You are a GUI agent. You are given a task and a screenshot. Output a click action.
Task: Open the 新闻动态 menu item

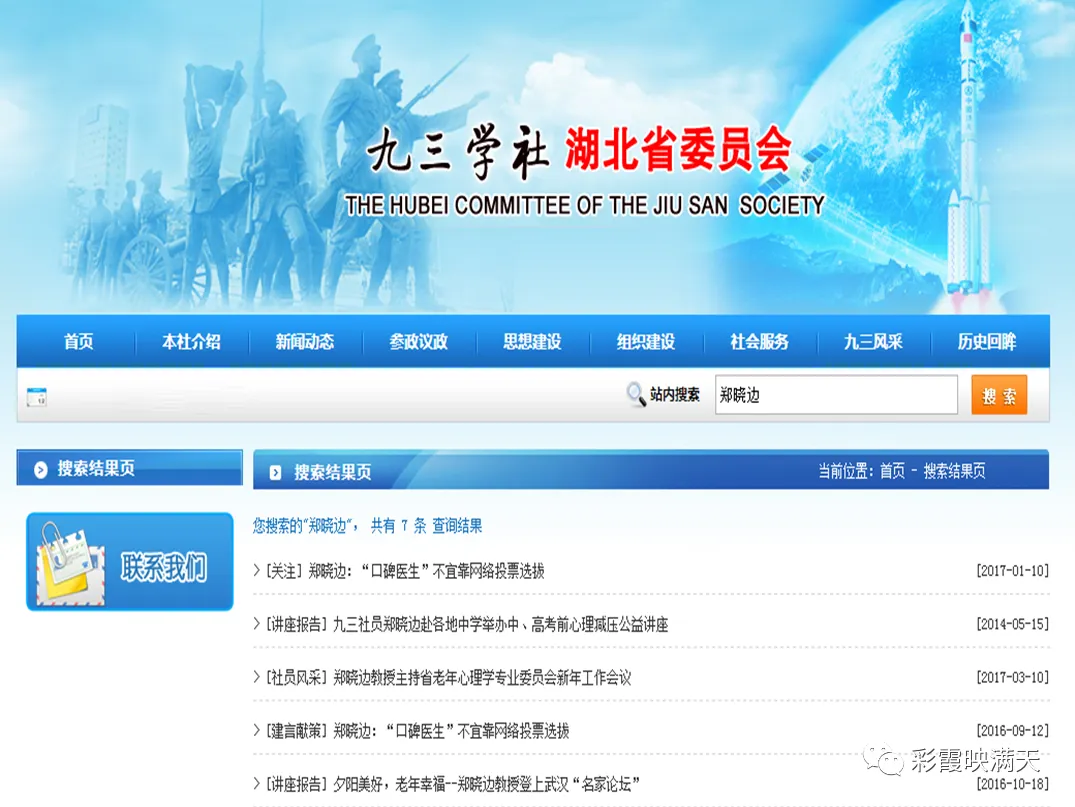click(304, 342)
